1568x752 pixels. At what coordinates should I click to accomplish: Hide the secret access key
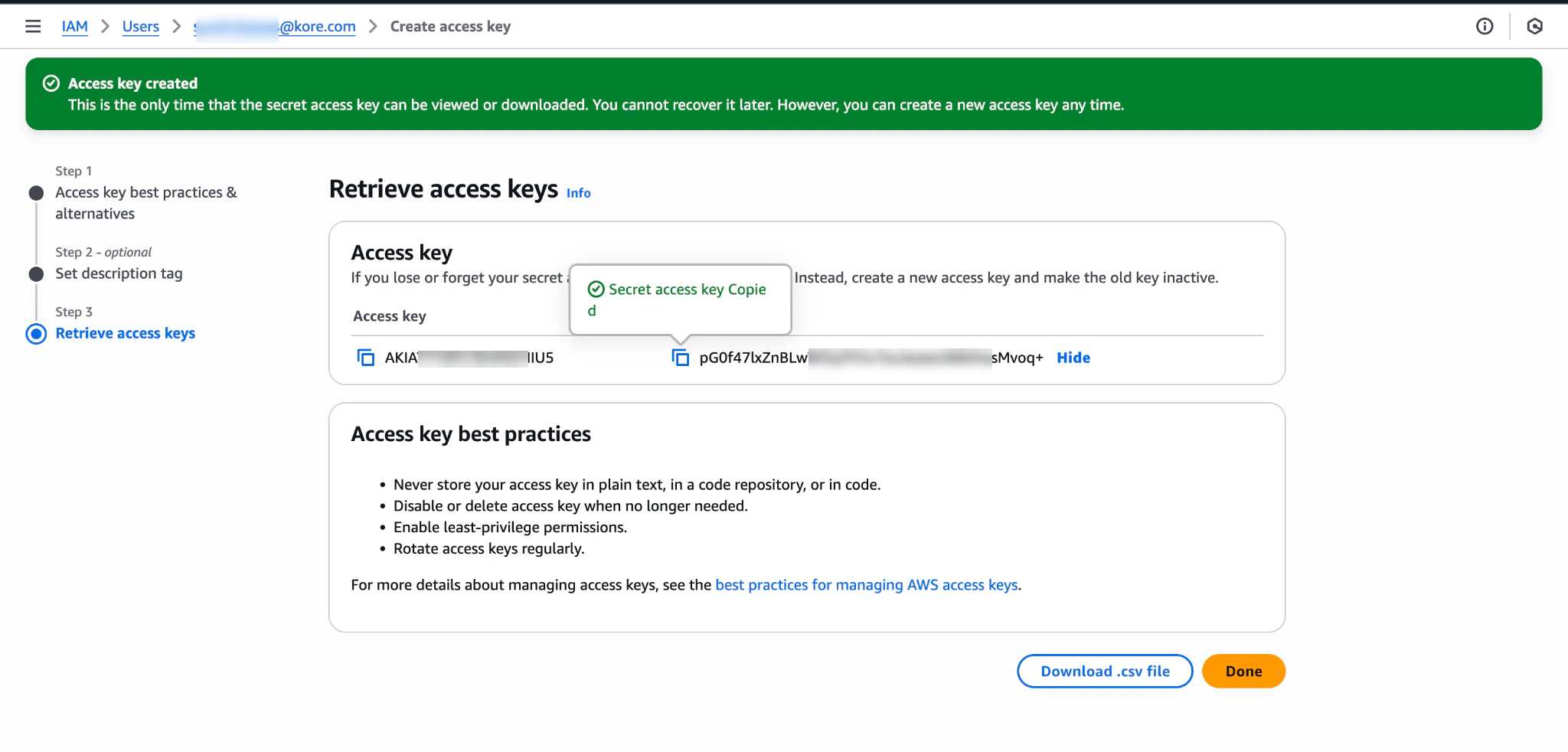[x=1073, y=358]
